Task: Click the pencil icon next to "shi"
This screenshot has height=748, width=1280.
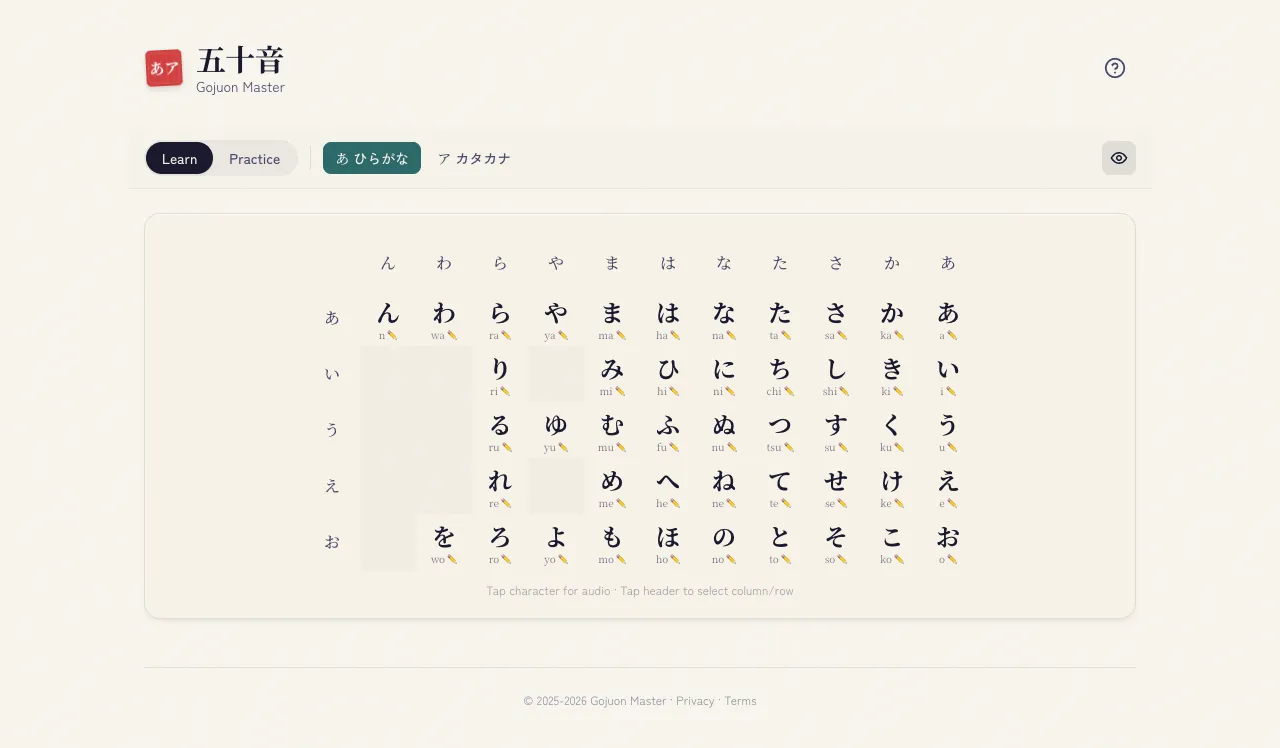Action: [x=845, y=391]
